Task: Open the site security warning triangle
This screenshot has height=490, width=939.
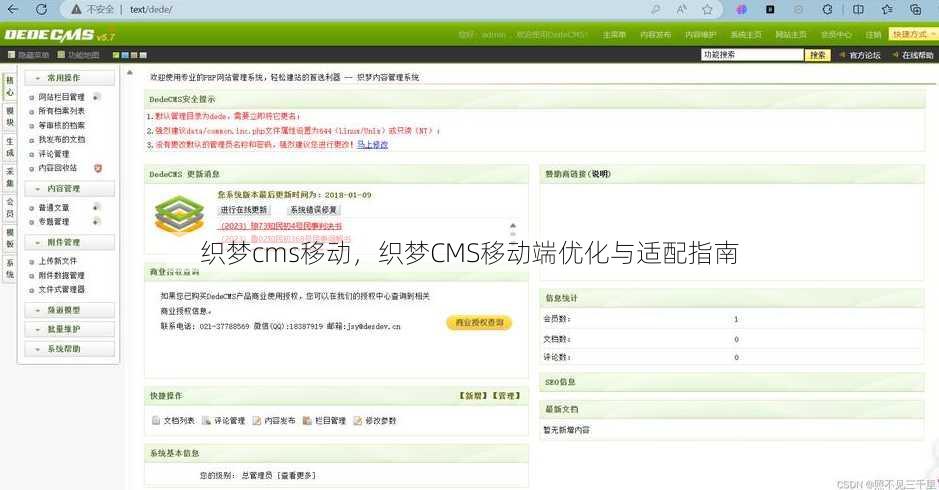Action: pos(76,10)
